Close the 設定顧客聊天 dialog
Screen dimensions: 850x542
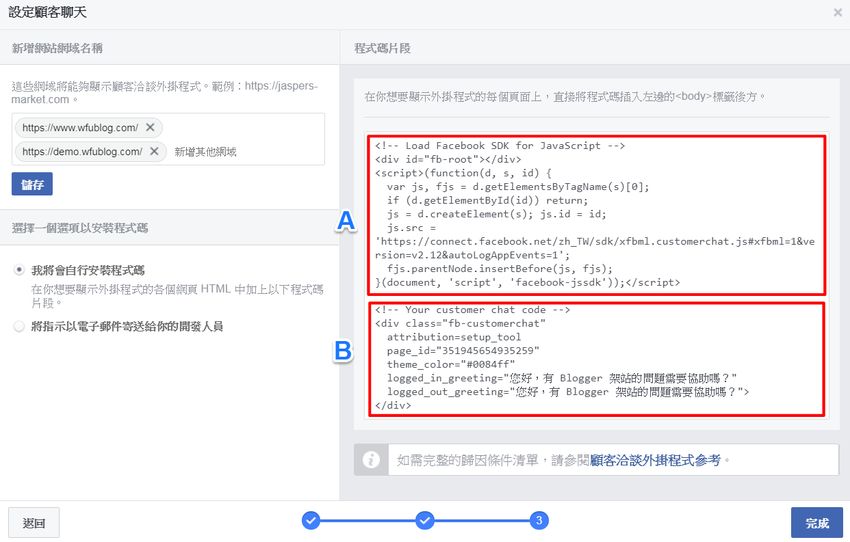pyautogui.click(x=838, y=12)
